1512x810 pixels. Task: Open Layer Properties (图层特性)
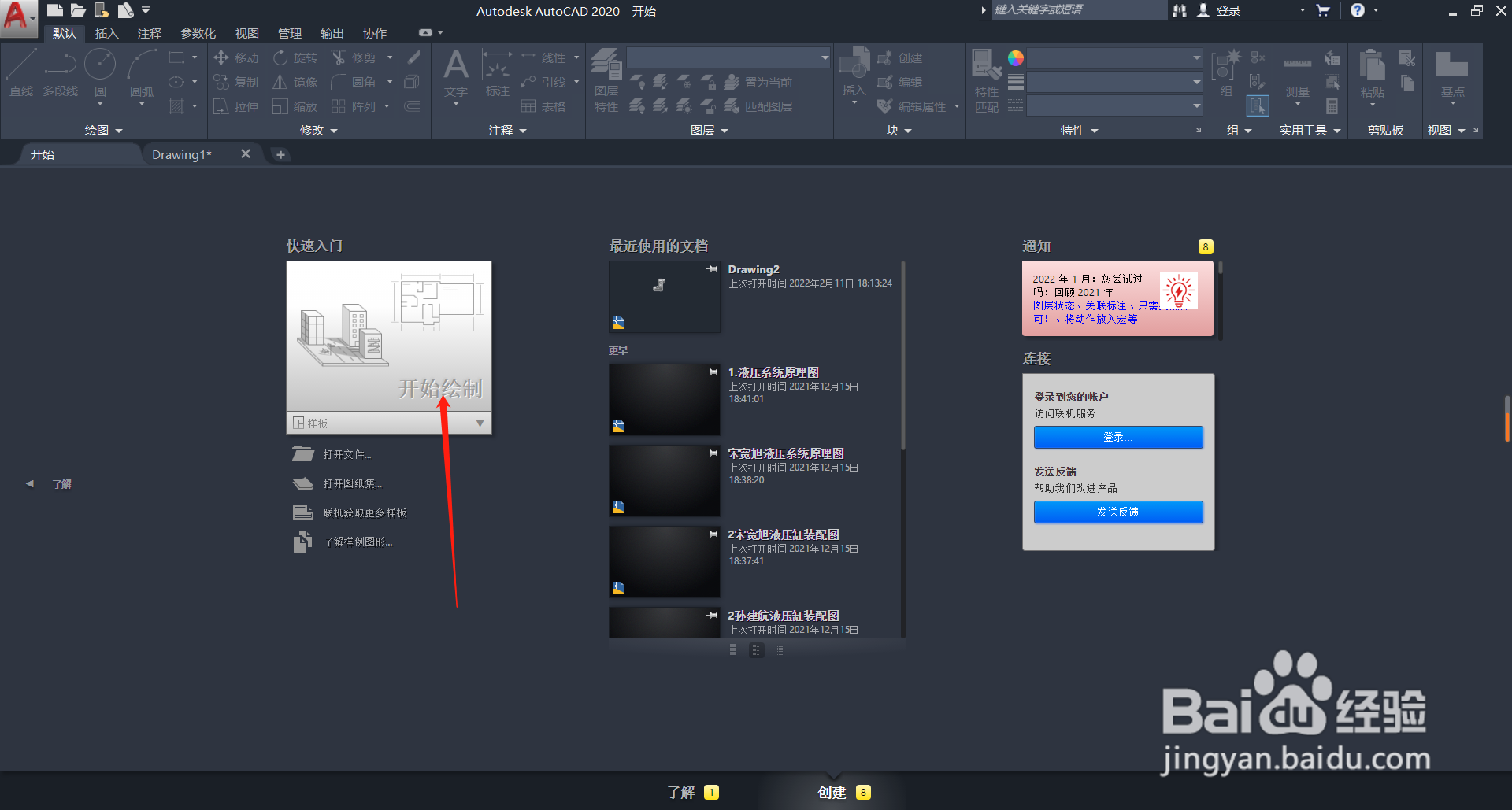pyautogui.click(x=606, y=79)
